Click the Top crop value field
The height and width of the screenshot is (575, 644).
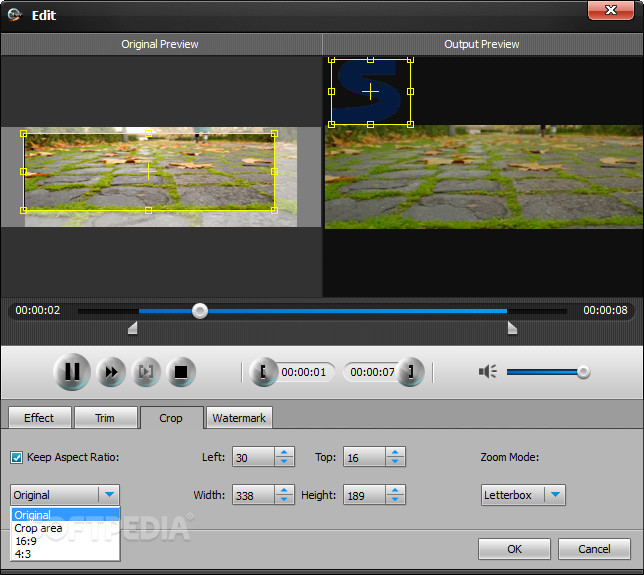tap(365, 457)
